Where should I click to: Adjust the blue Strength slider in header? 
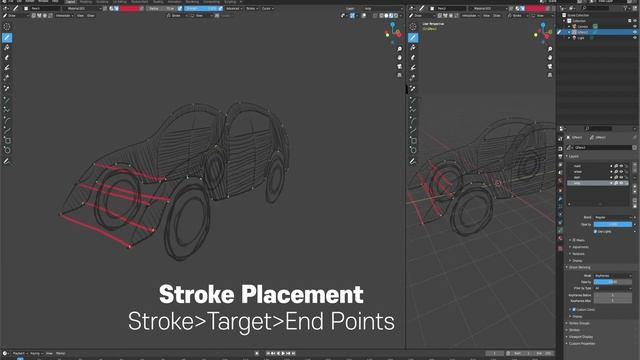click(x=201, y=9)
